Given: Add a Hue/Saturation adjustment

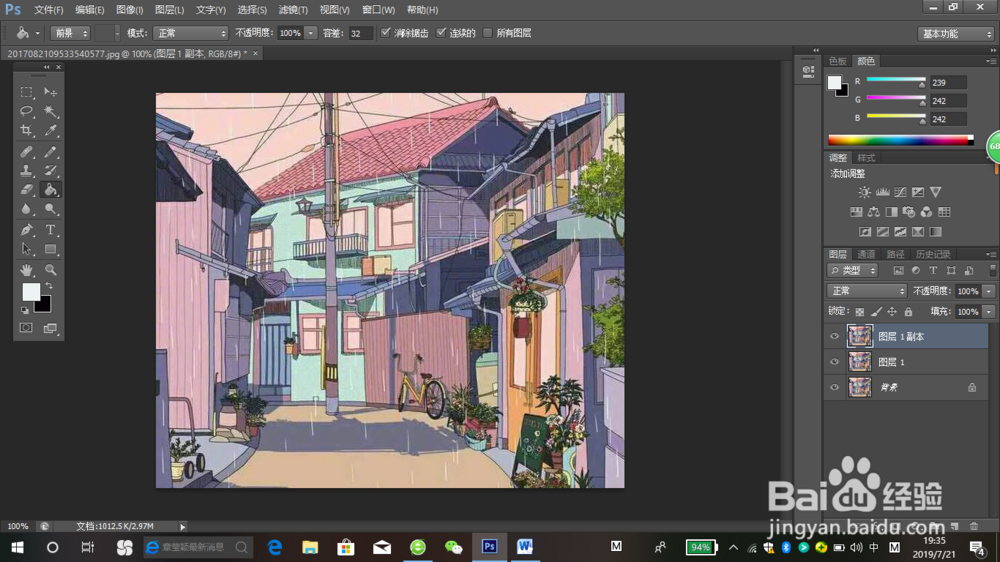Looking at the screenshot, I should pos(856,212).
